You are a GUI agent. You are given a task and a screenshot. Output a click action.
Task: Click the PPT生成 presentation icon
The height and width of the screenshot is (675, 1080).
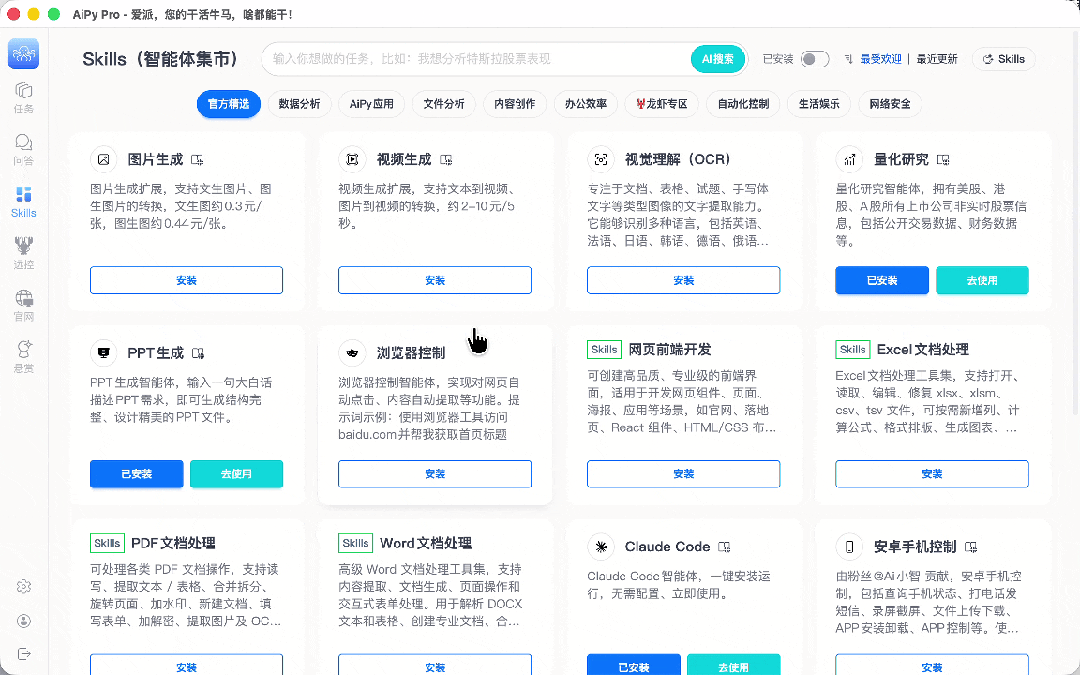[103, 353]
